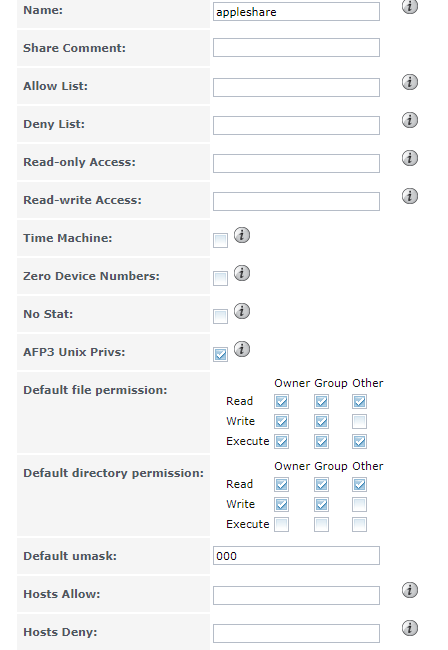Check the No Stat option
This screenshot has height=650, width=448.
pyautogui.click(x=220, y=316)
